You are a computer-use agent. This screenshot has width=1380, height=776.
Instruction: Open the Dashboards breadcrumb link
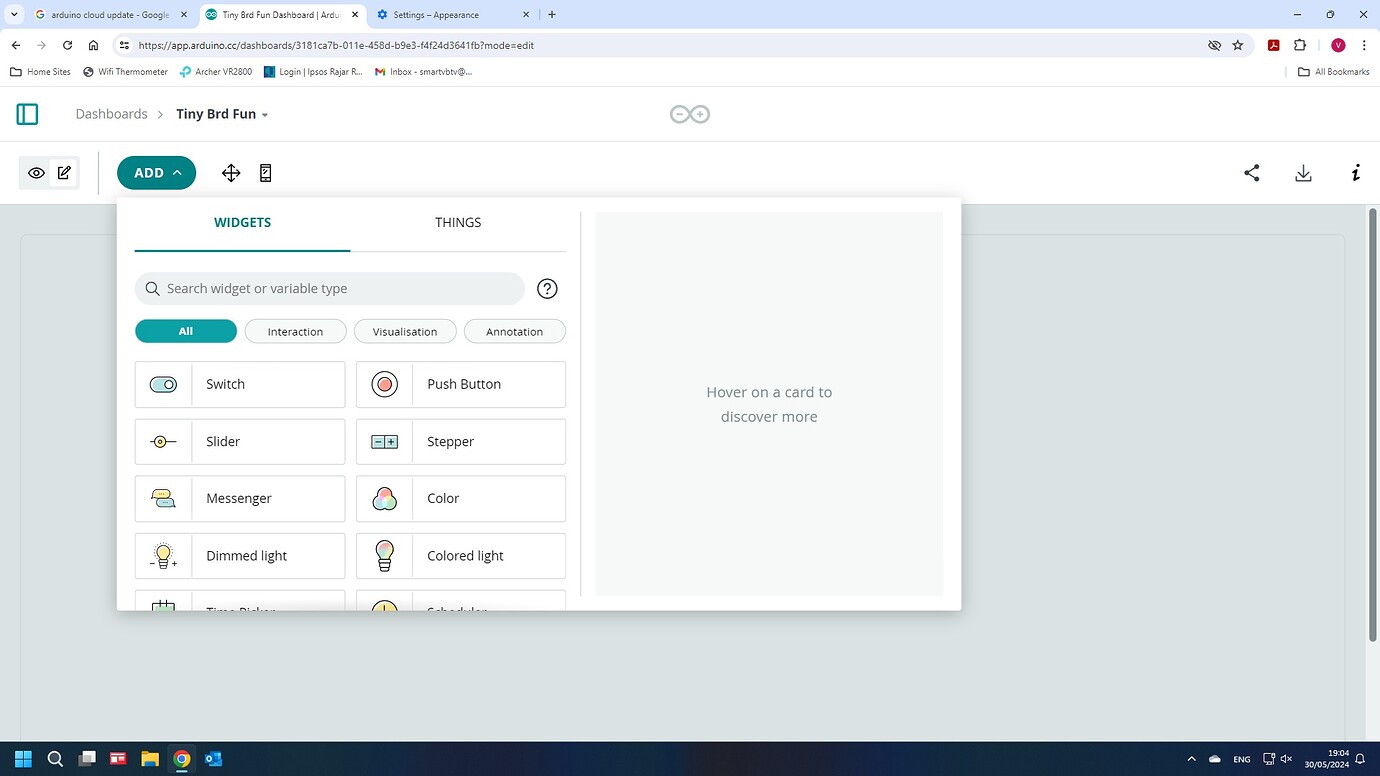pos(111,114)
